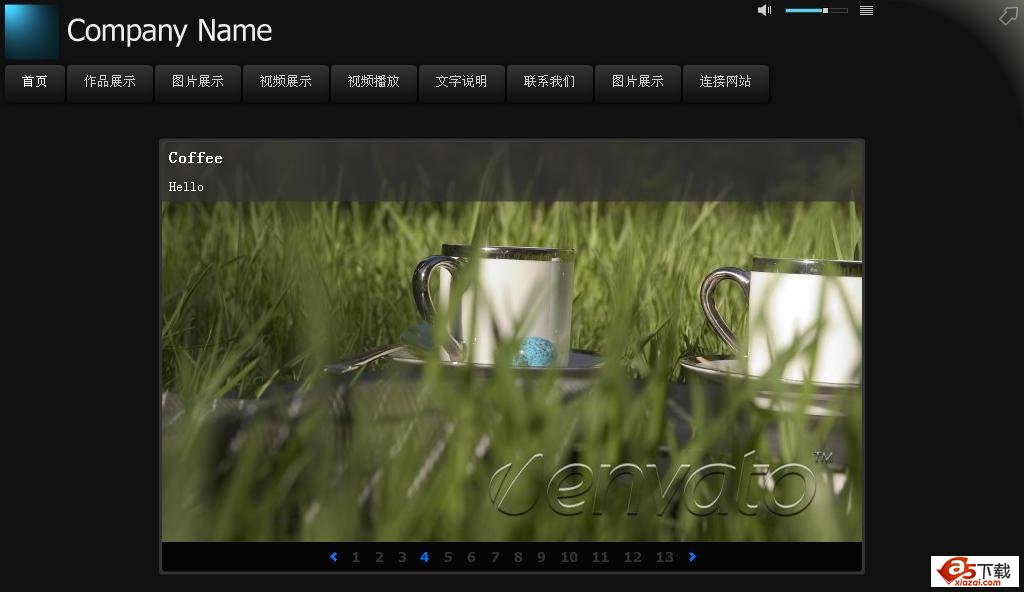Open the 联系我们 menu tab

pyautogui.click(x=550, y=82)
